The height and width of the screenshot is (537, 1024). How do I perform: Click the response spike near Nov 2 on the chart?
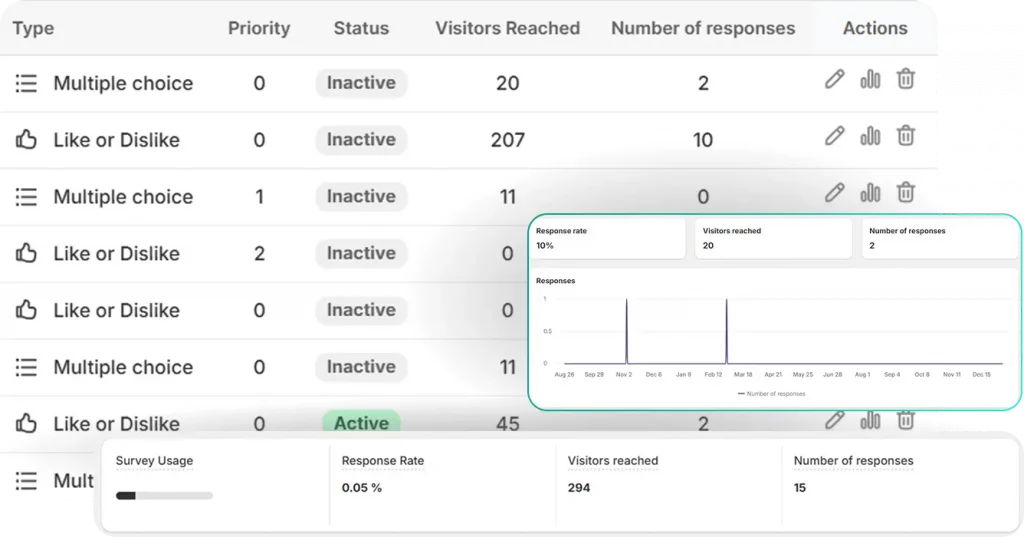627,330
